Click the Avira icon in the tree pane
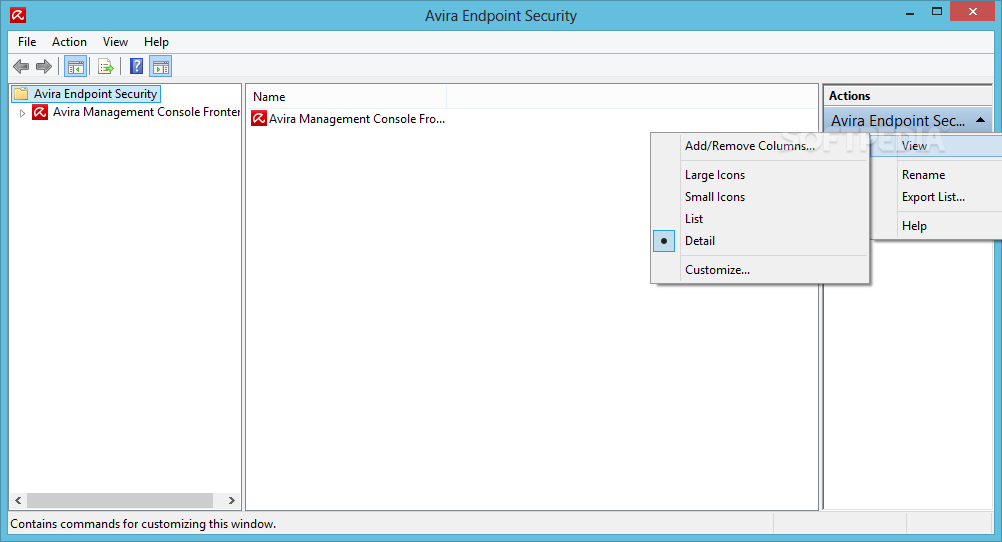 coord(40,112)
